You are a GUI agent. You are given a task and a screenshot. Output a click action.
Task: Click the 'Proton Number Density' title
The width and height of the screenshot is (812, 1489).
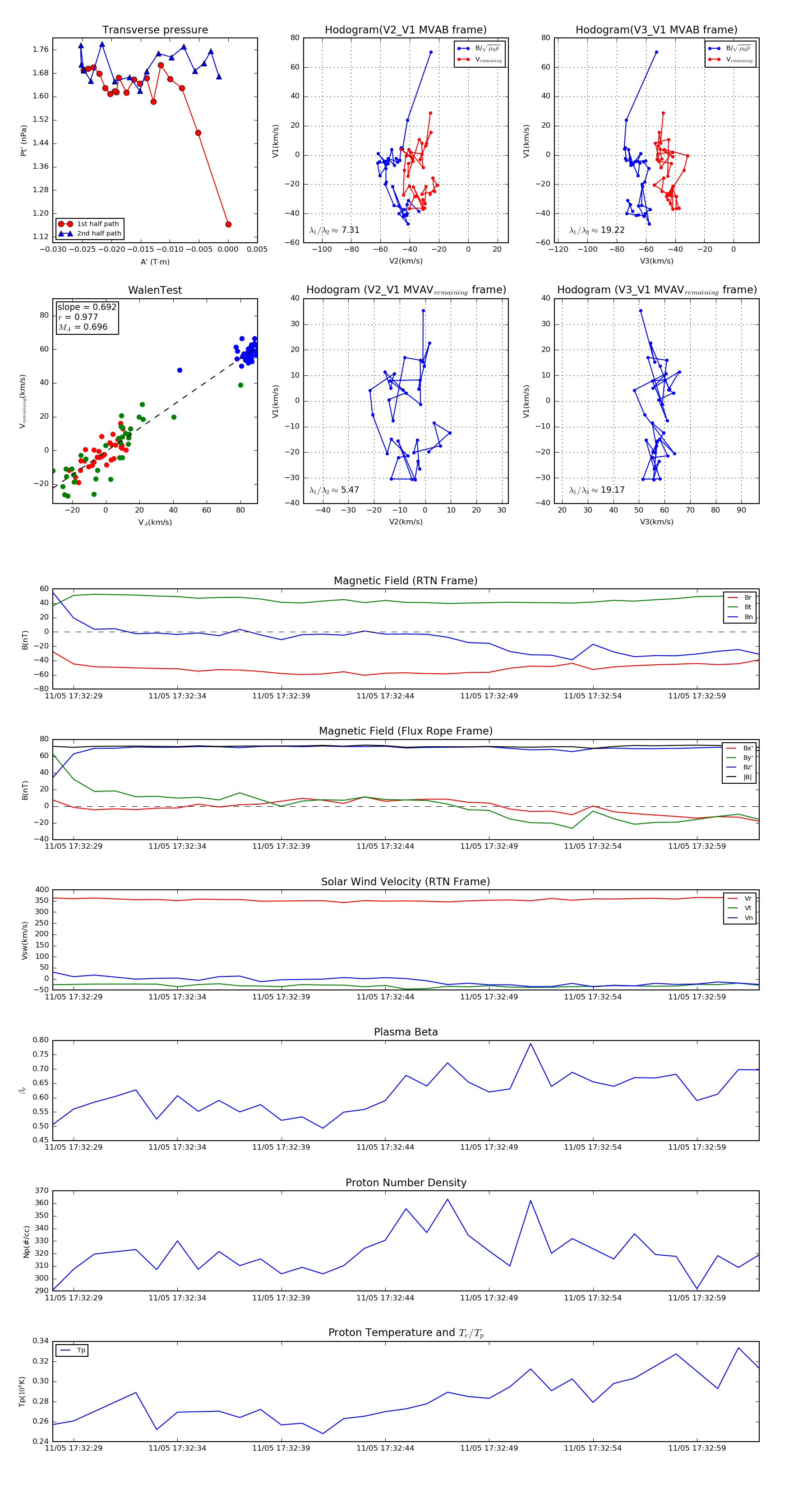click(406, 1183)
